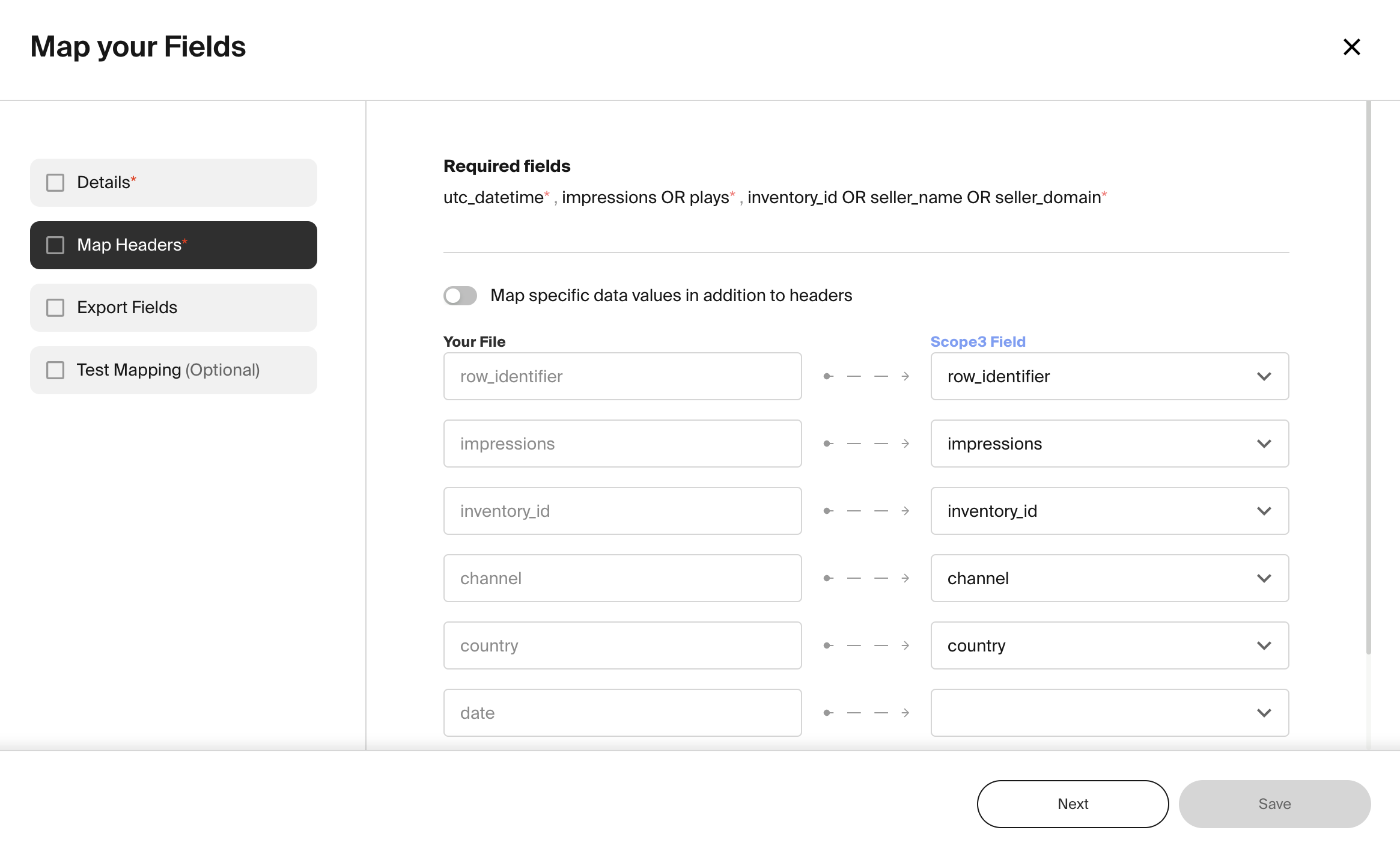
Task: Click the mapping arrow beside date field
Action: (x=866, y=713)
